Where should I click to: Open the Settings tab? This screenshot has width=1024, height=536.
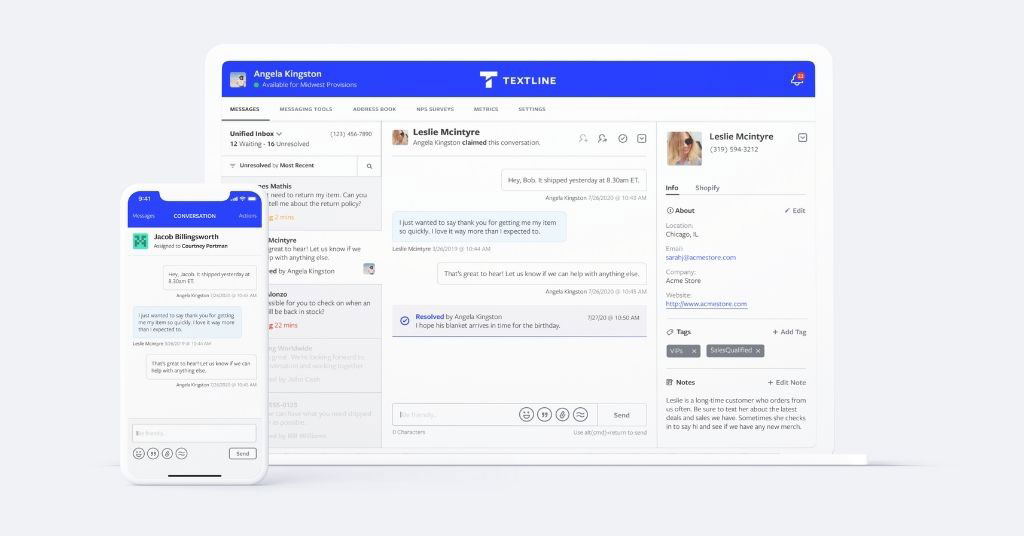pyautogui.click(x=532, y=109)
